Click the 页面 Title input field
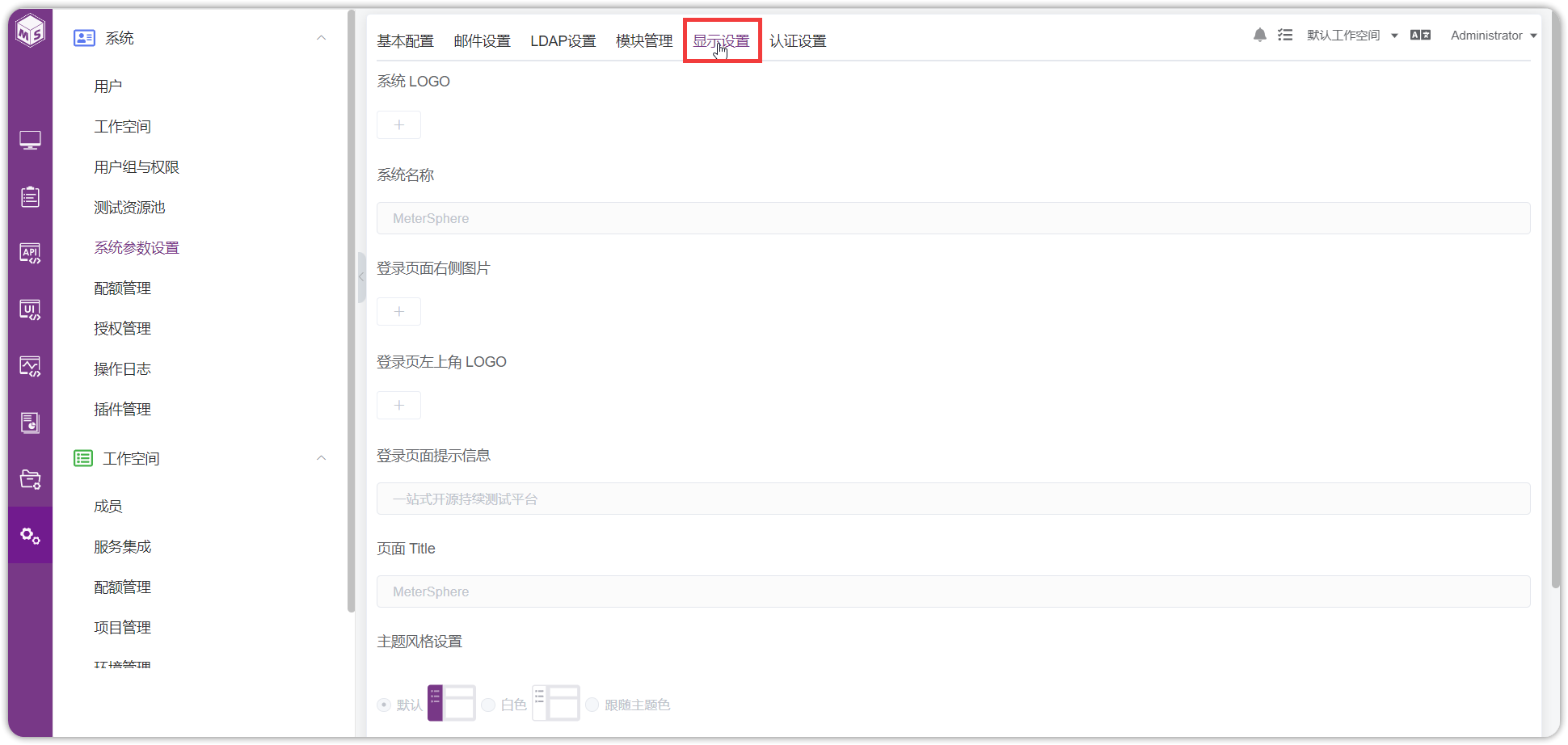Image resolution: width=1568 pixels, height=745 pixels. (953, 591)
